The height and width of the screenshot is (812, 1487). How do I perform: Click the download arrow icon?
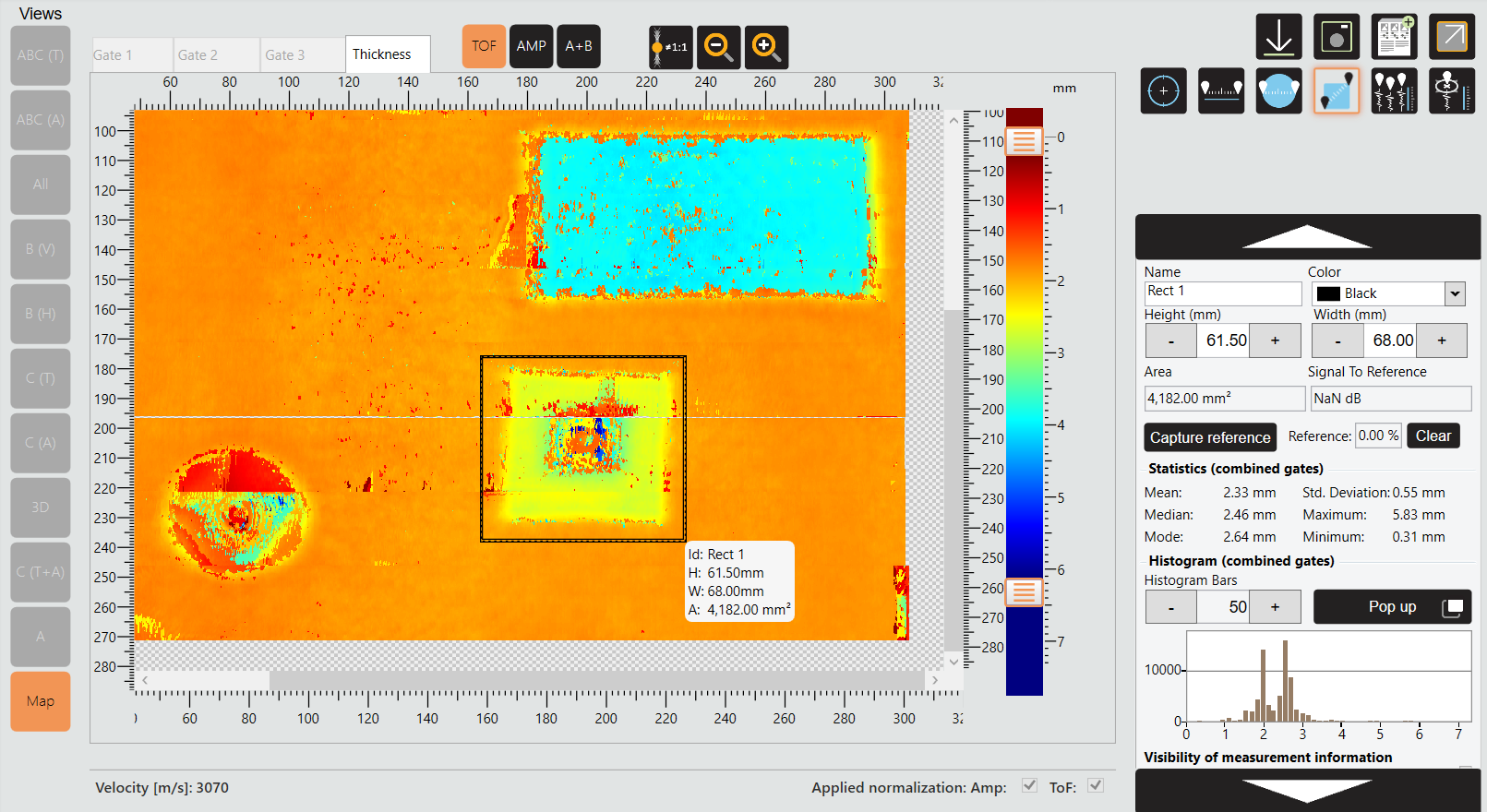[1278, 37]
